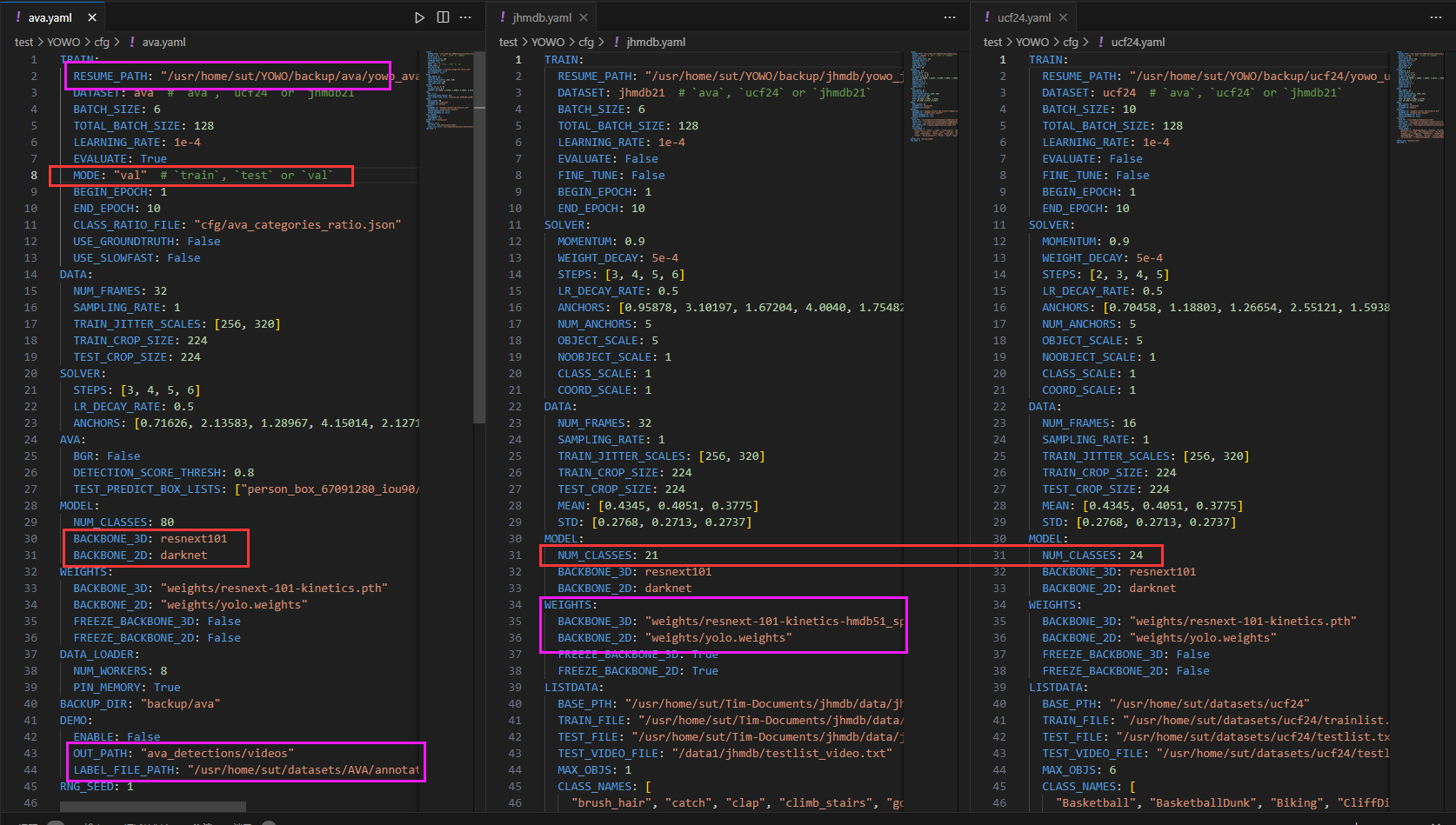Open more actions menu in ava.yaml editor
The width and height of the screenshot is (1456, 825).
pyautogui.click(x=465, y=17)
